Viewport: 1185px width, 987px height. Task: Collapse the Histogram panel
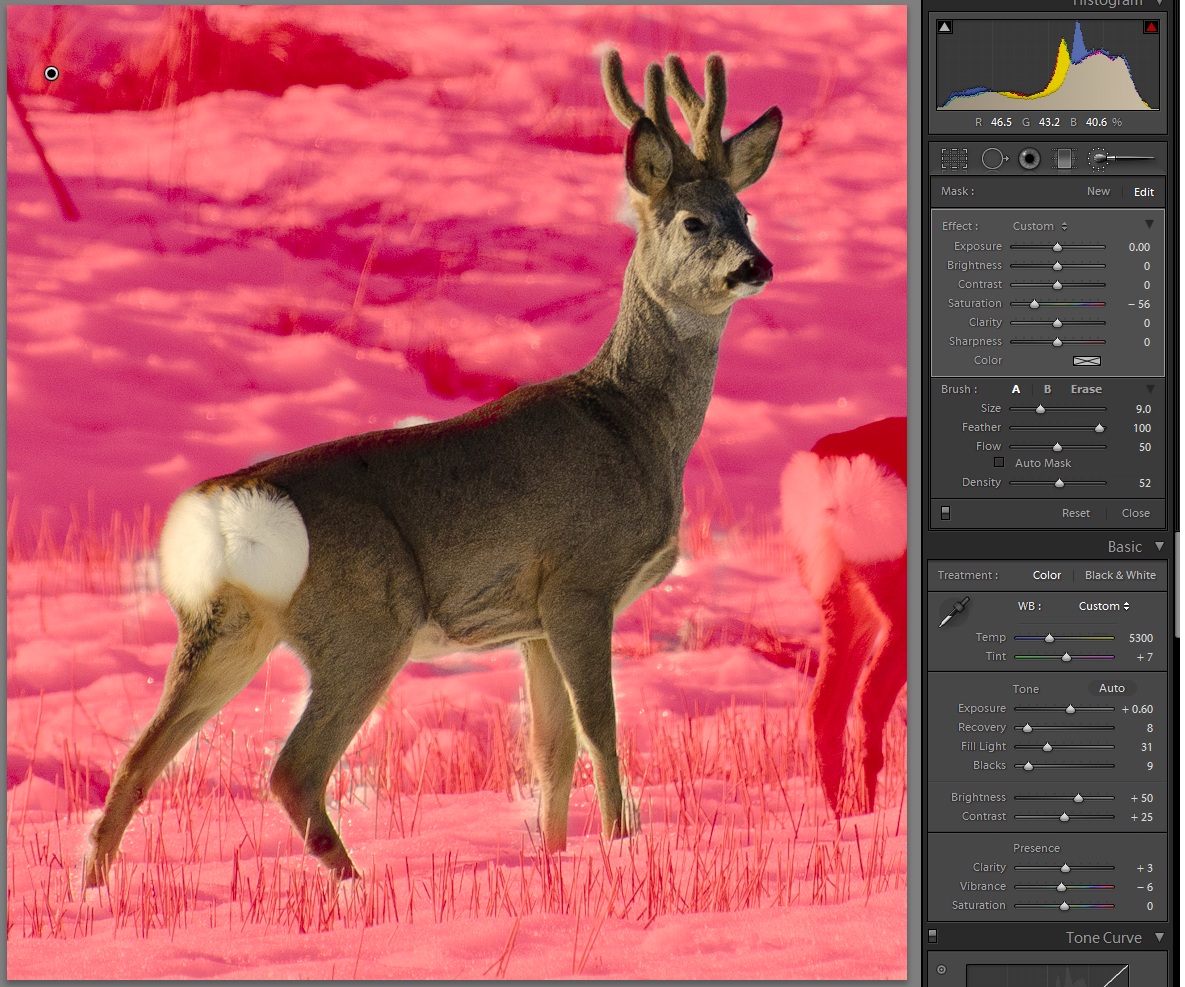point(1159,3)
